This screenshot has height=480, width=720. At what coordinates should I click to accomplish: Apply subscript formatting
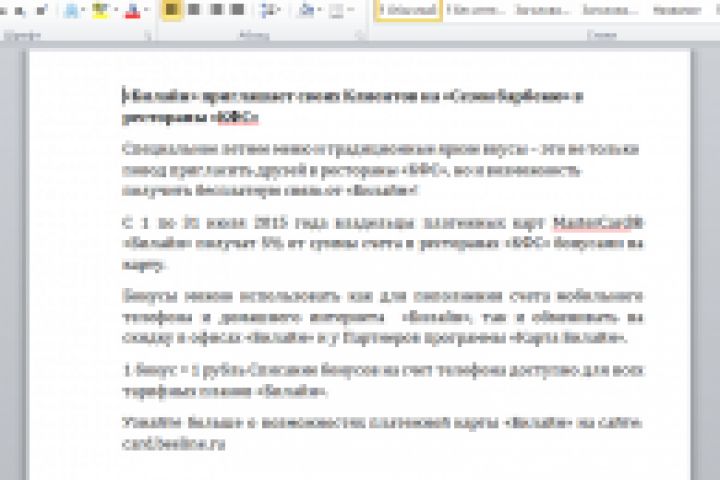tap(19, 10)
